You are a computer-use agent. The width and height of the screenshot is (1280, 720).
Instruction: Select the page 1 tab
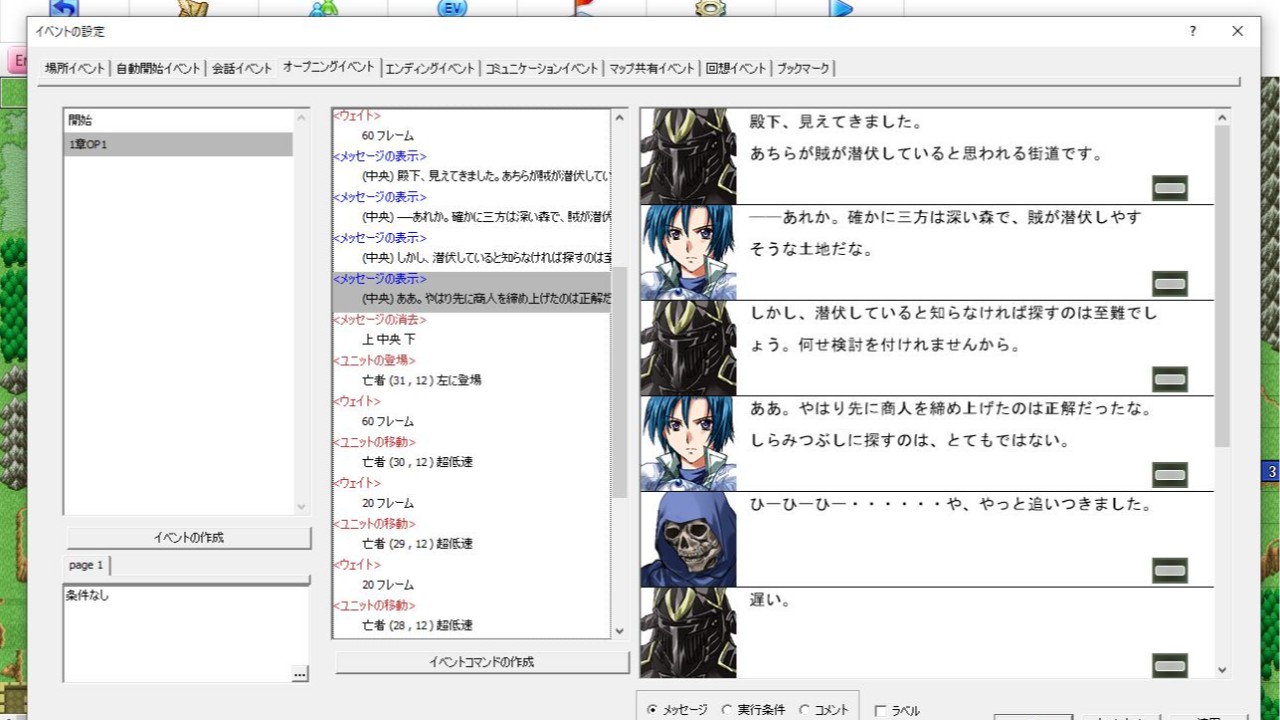tap(86, 565)
